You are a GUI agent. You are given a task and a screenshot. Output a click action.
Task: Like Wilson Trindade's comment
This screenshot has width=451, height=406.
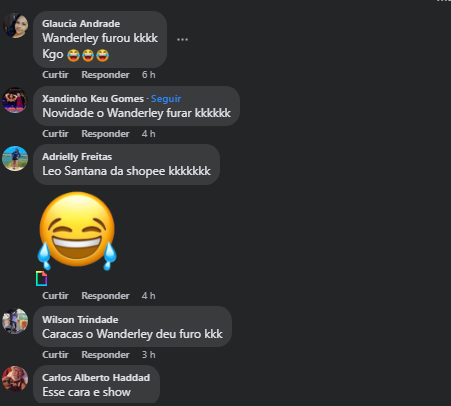[55, 355]
